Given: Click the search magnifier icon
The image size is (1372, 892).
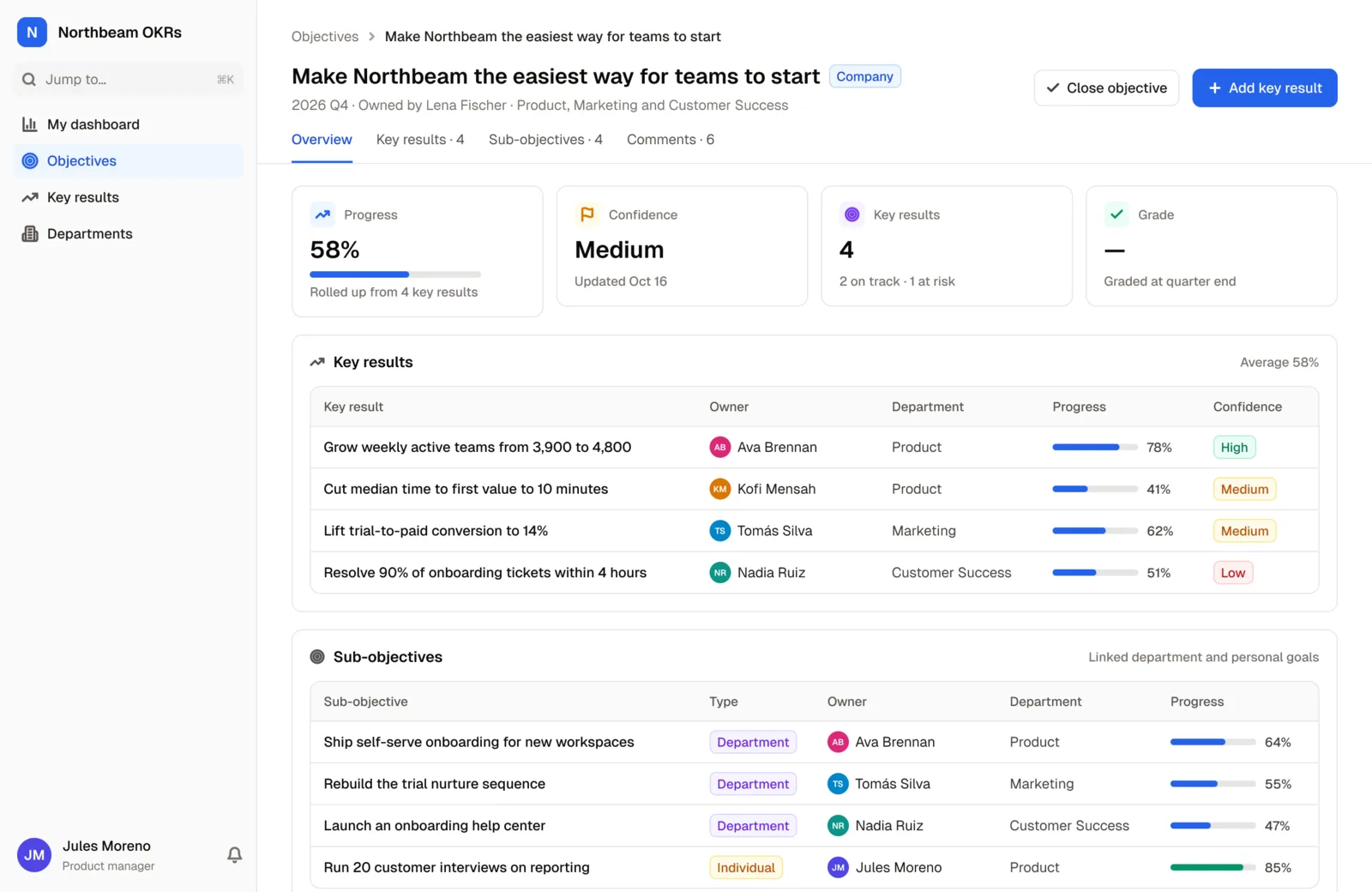Looking at the screenshot, I should click(29, 80).
